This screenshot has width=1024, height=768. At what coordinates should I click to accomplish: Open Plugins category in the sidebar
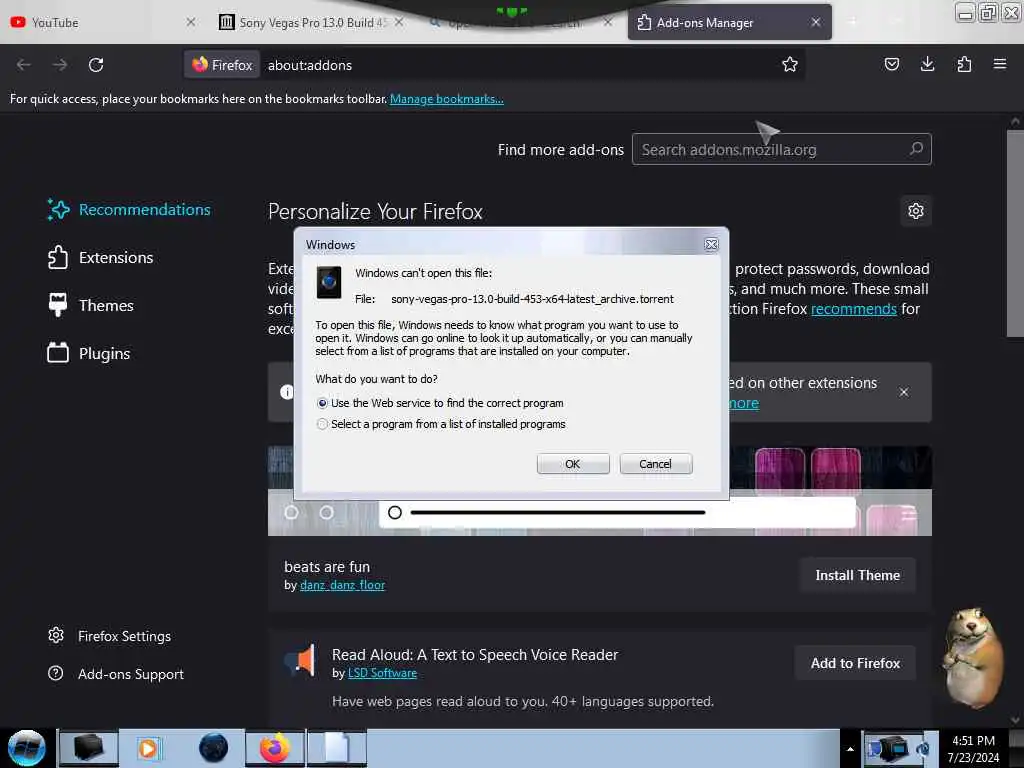[x=89, y=353]
